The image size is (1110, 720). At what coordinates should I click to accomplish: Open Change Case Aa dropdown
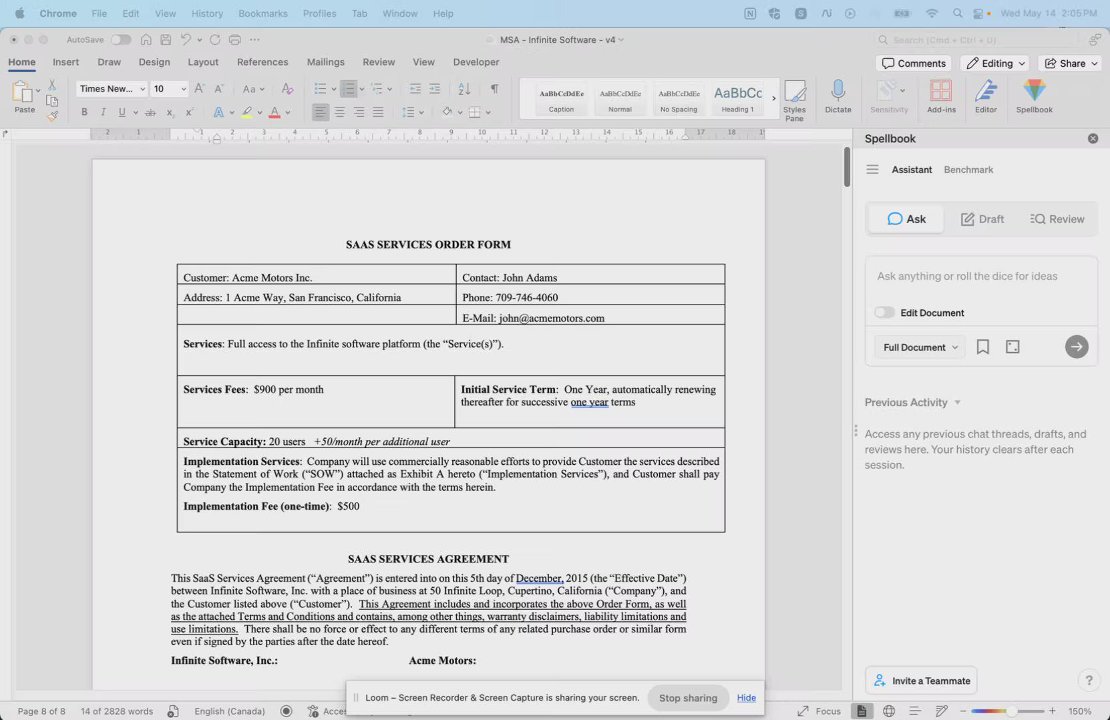253,88
